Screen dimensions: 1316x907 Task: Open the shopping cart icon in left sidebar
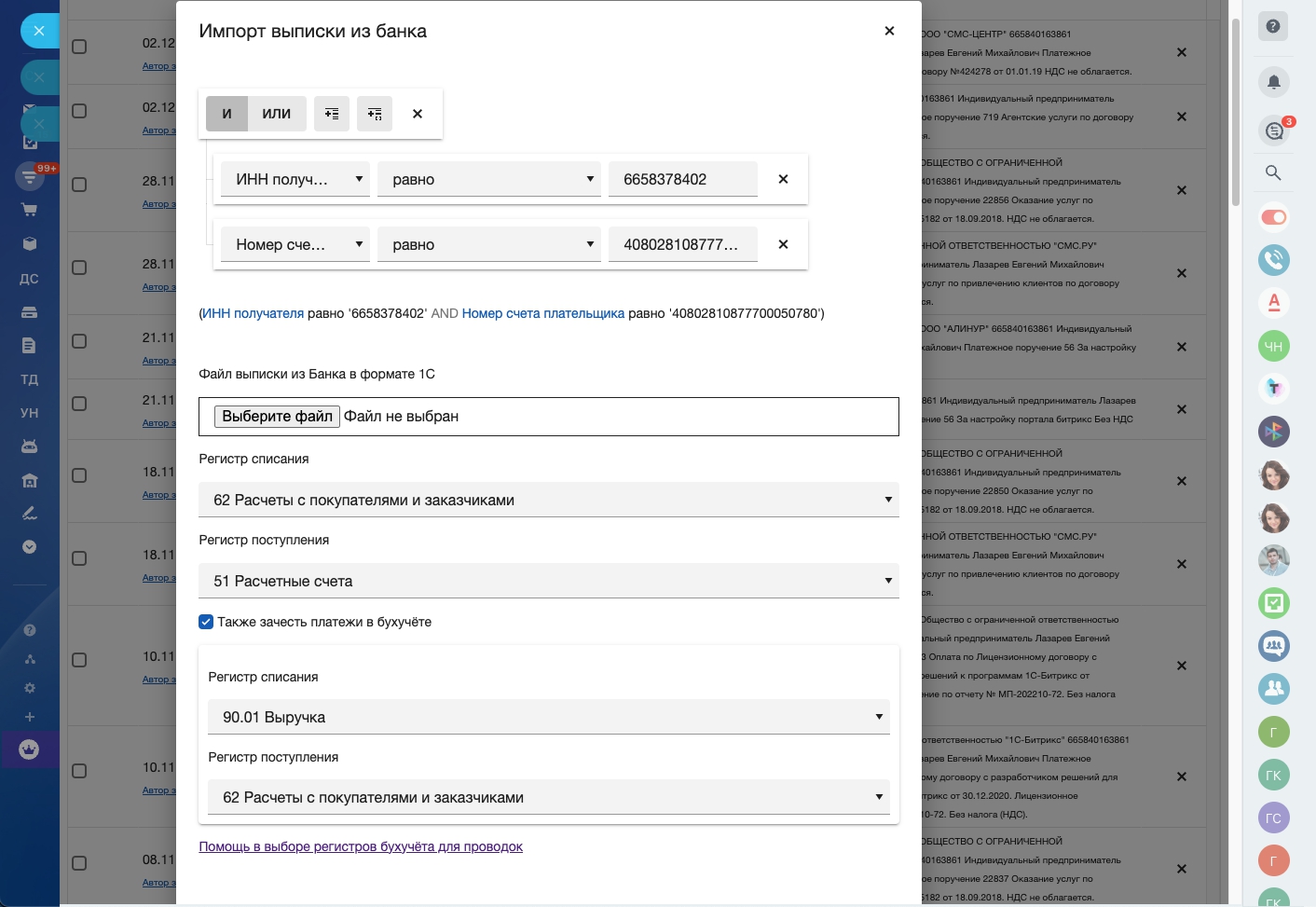[x=29, y=210]
